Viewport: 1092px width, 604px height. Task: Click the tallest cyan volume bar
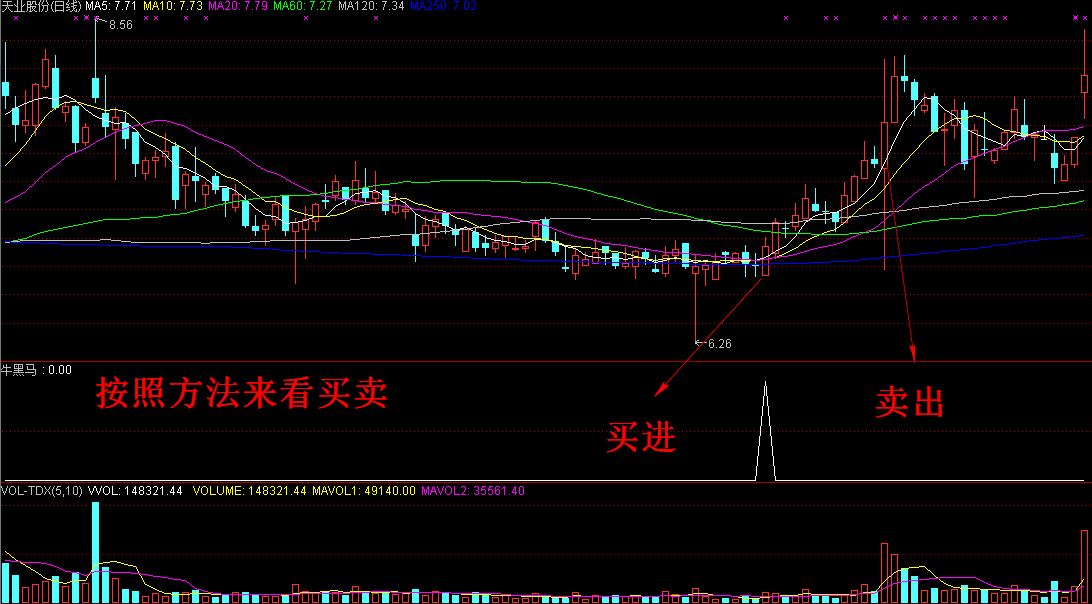click(x=95, y=552)
